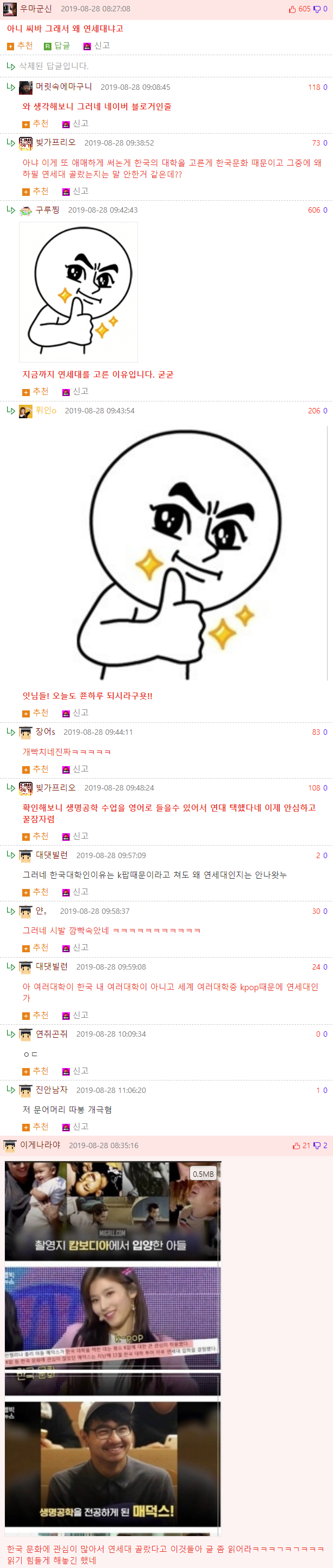Screen dimensions: 333x1568
Task: Click 빛가프리오's avatar on the 09:38:52 reply
Action: coord(25,143)
